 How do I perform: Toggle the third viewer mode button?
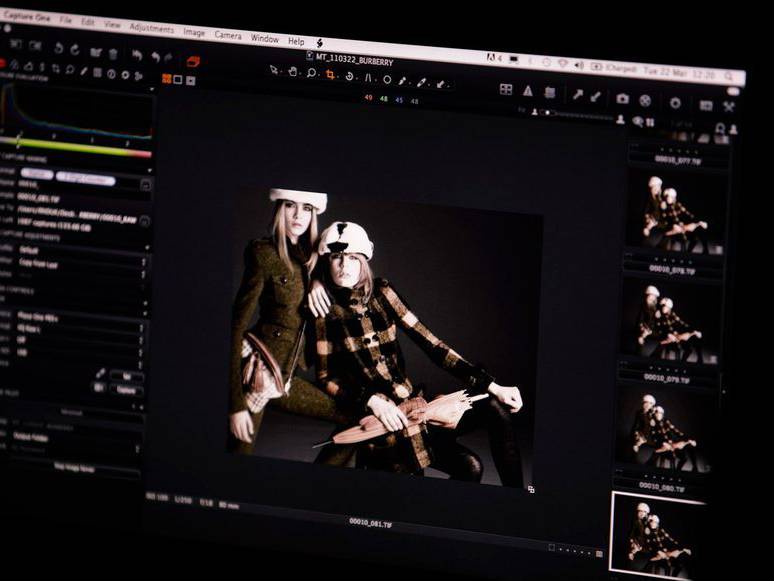(191, 80)
